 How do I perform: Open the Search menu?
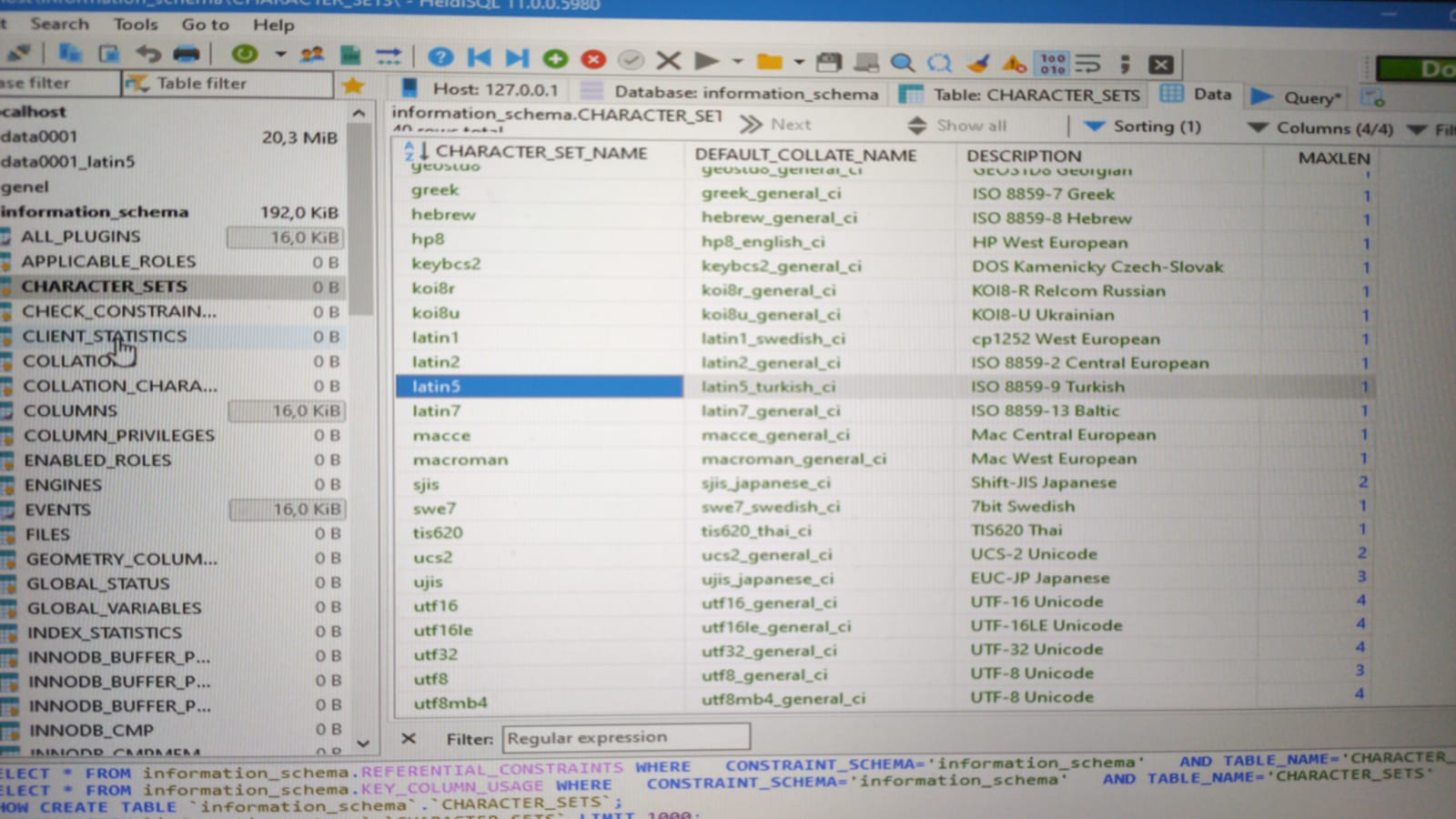[60, 24]
